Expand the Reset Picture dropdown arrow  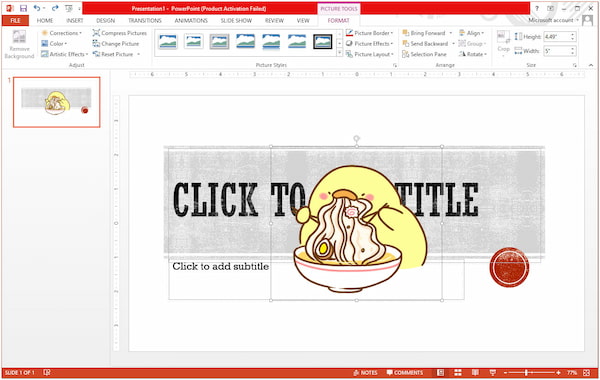click(139, 54)
